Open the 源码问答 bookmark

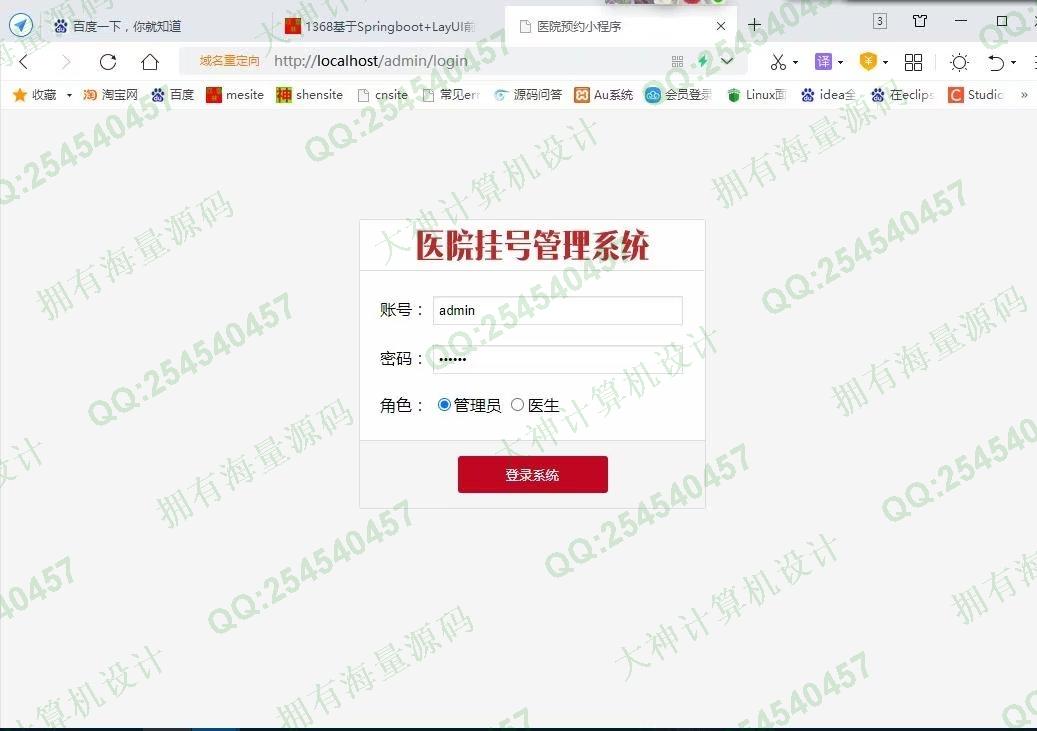(x=528, y=95)
